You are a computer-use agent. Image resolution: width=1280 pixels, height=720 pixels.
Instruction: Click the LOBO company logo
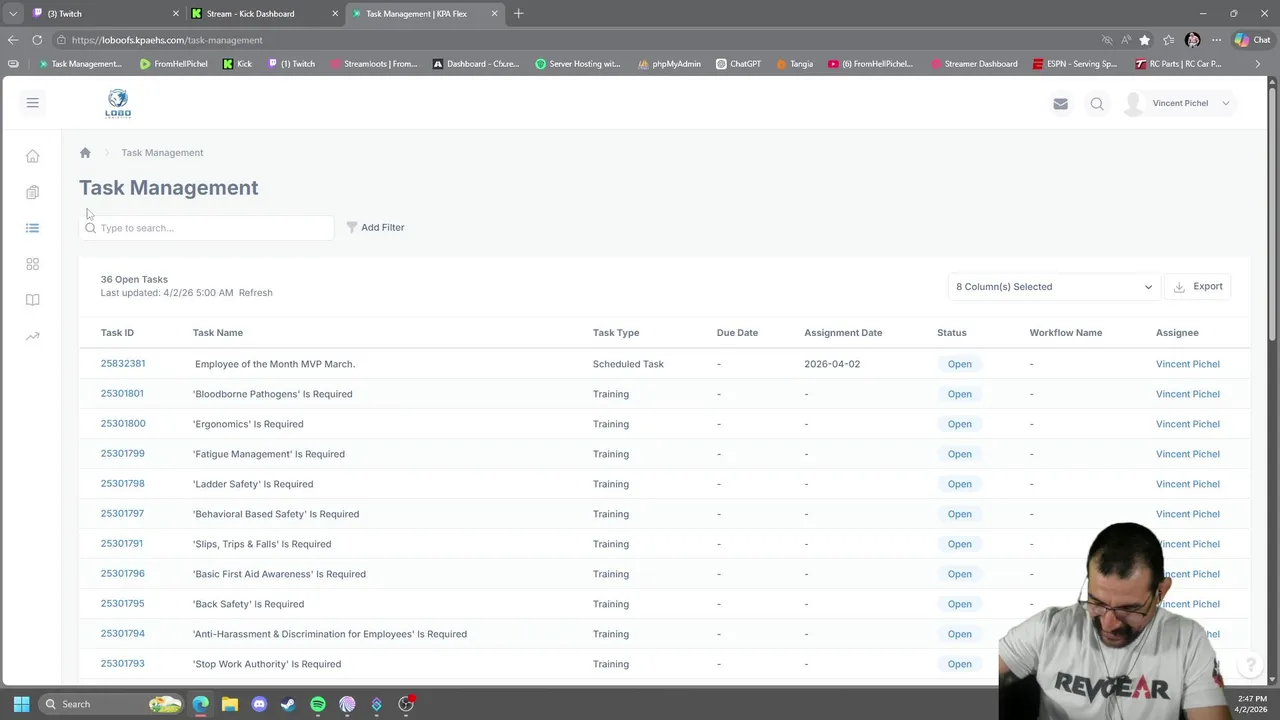coord(118,103)
